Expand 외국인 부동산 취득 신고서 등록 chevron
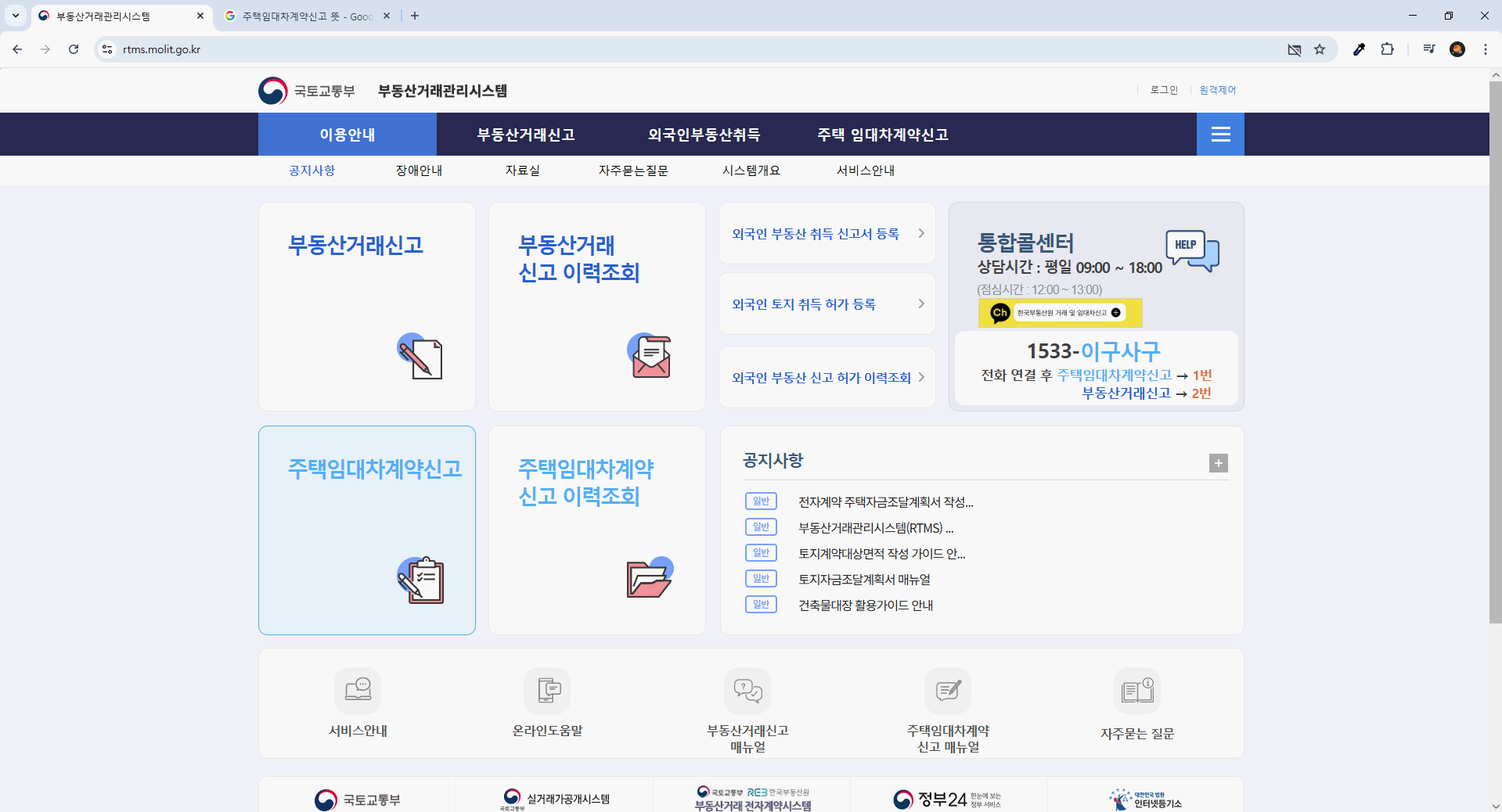 (x=922, y=233)
